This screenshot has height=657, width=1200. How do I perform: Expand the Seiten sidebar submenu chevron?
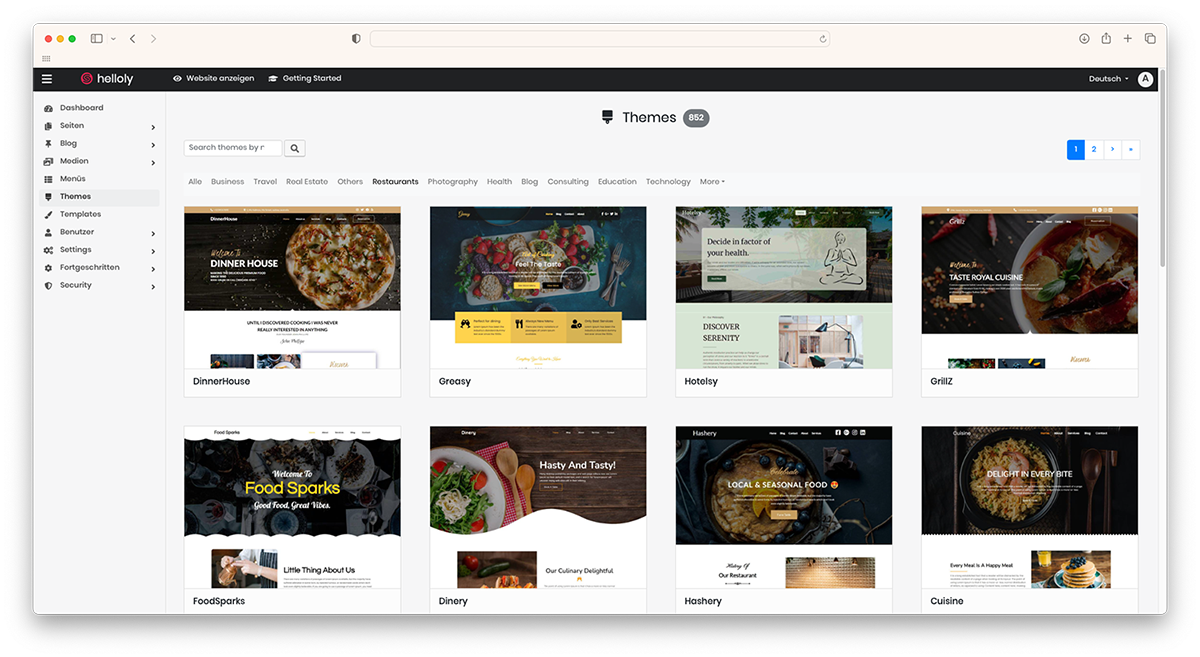[153, 127]
